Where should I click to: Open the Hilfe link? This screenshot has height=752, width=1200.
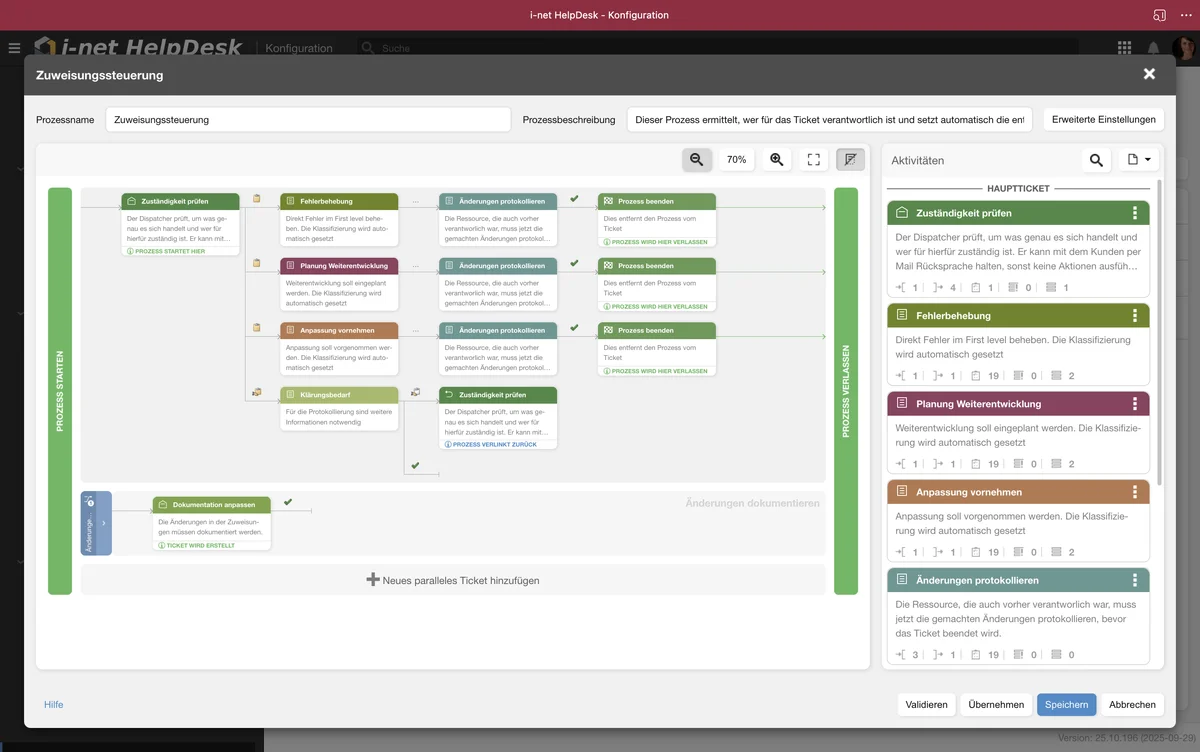coord(53,705)
